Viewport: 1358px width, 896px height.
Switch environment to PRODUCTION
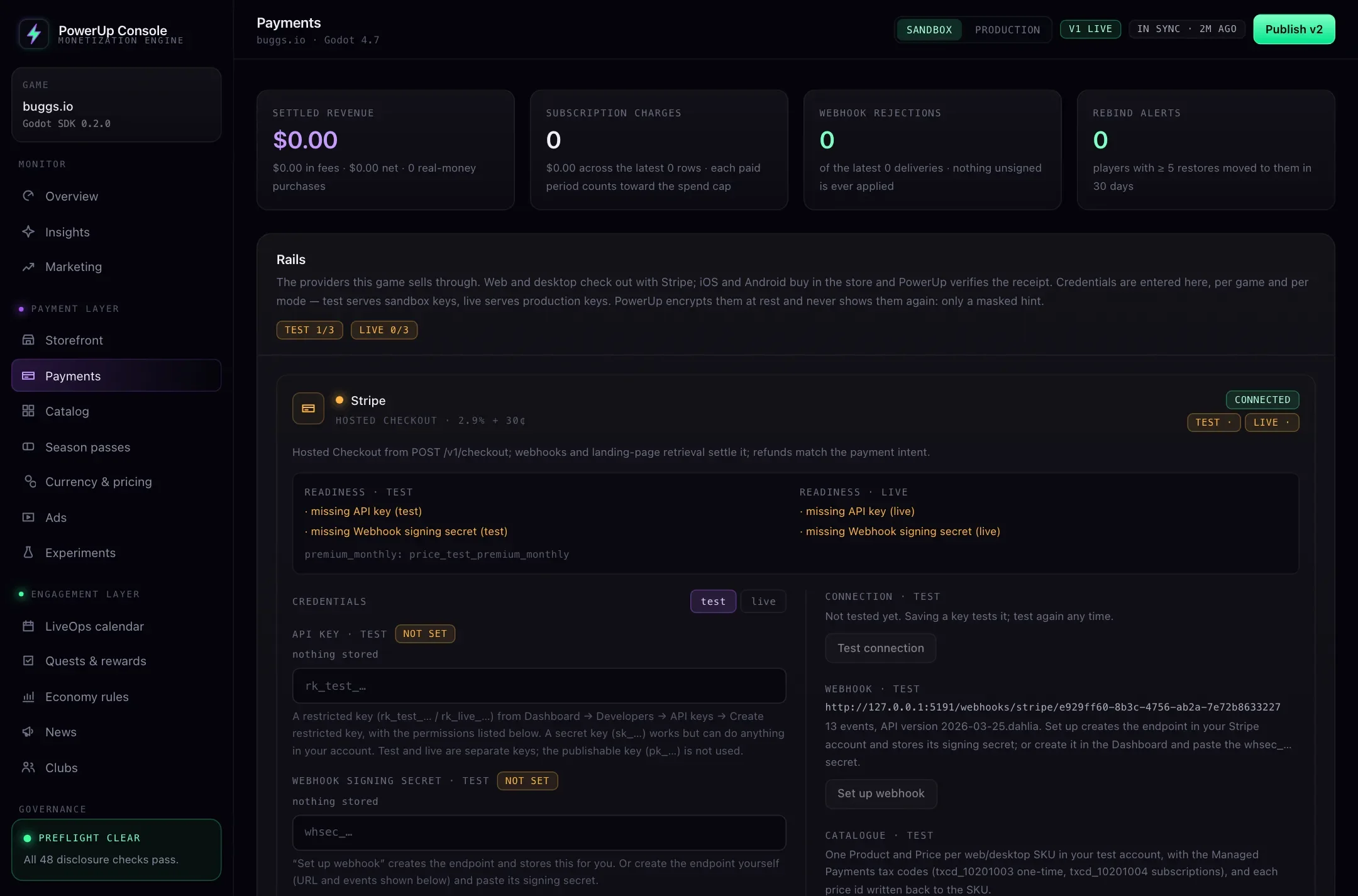[1007, 30]
